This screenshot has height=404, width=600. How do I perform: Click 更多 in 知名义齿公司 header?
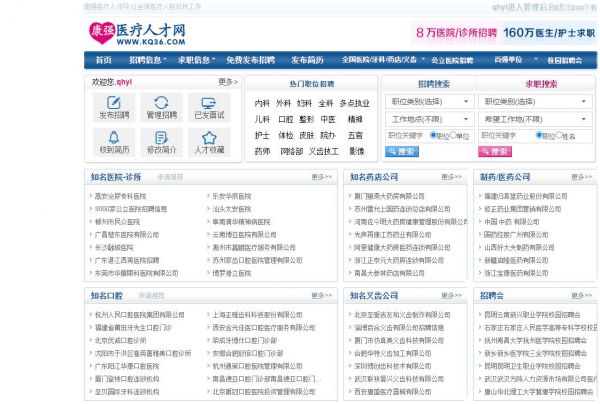452,295
